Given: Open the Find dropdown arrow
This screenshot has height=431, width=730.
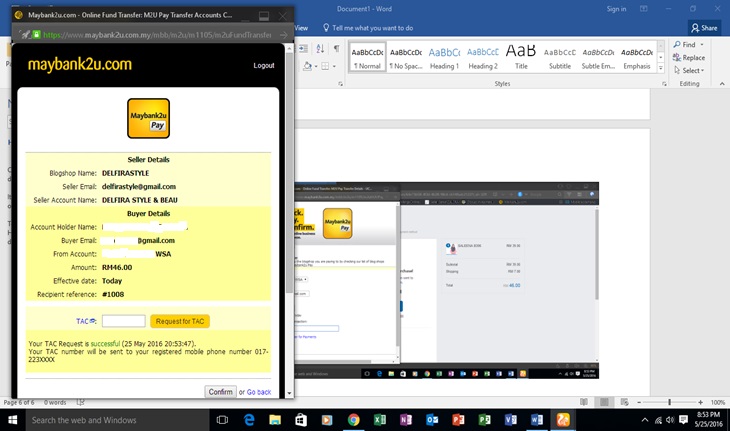Looking at the screenshot, I should coord(702,45).
